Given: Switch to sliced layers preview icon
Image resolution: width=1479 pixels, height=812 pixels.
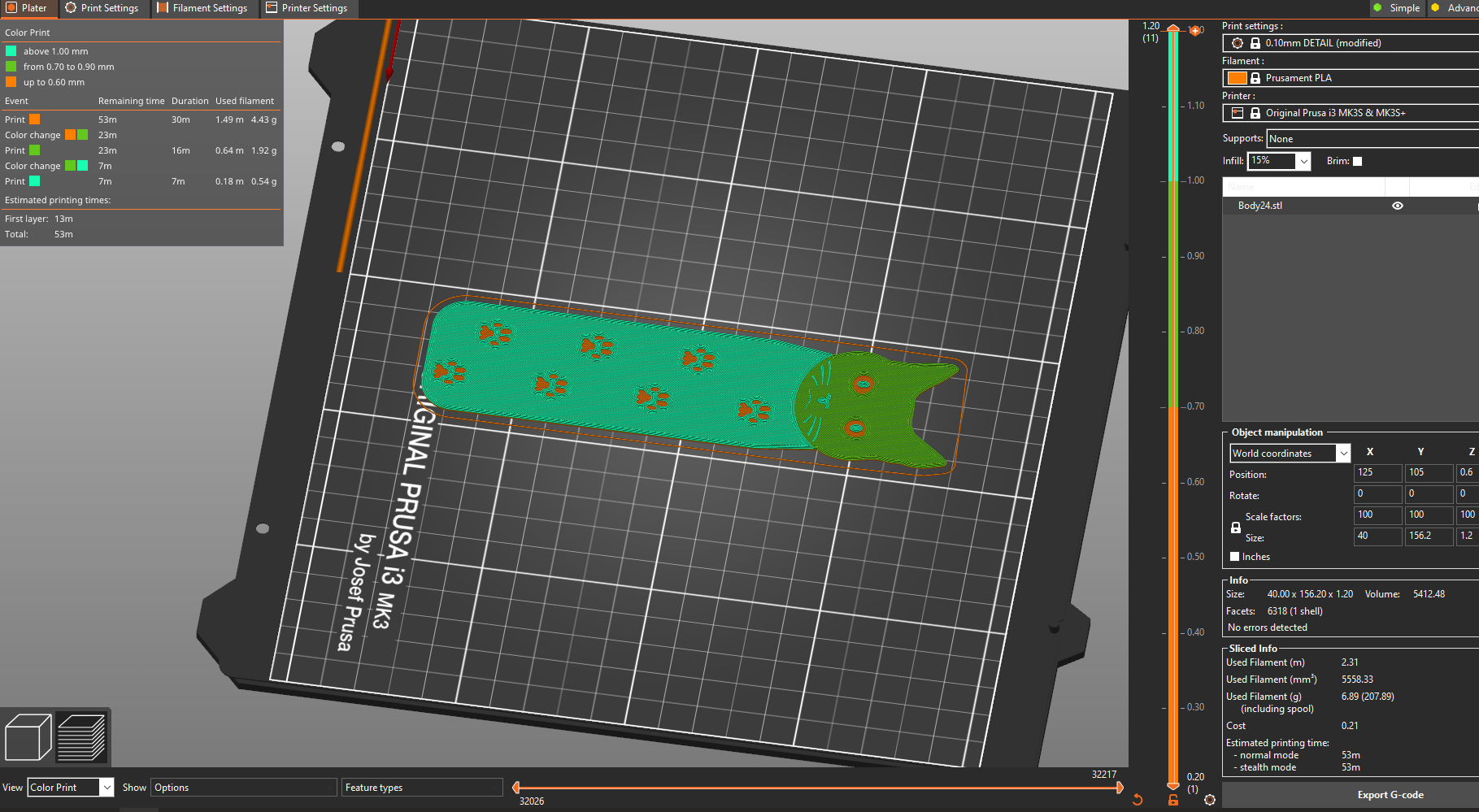Looking at the screenshot, I should click(x=81, y=737).
